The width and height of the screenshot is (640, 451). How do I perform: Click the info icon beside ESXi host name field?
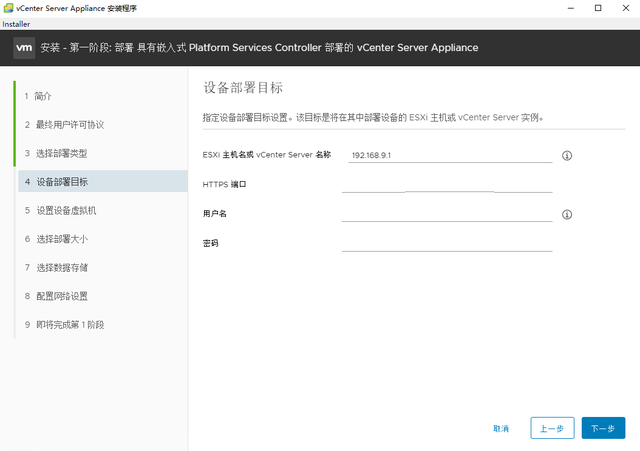coord(567,156)
